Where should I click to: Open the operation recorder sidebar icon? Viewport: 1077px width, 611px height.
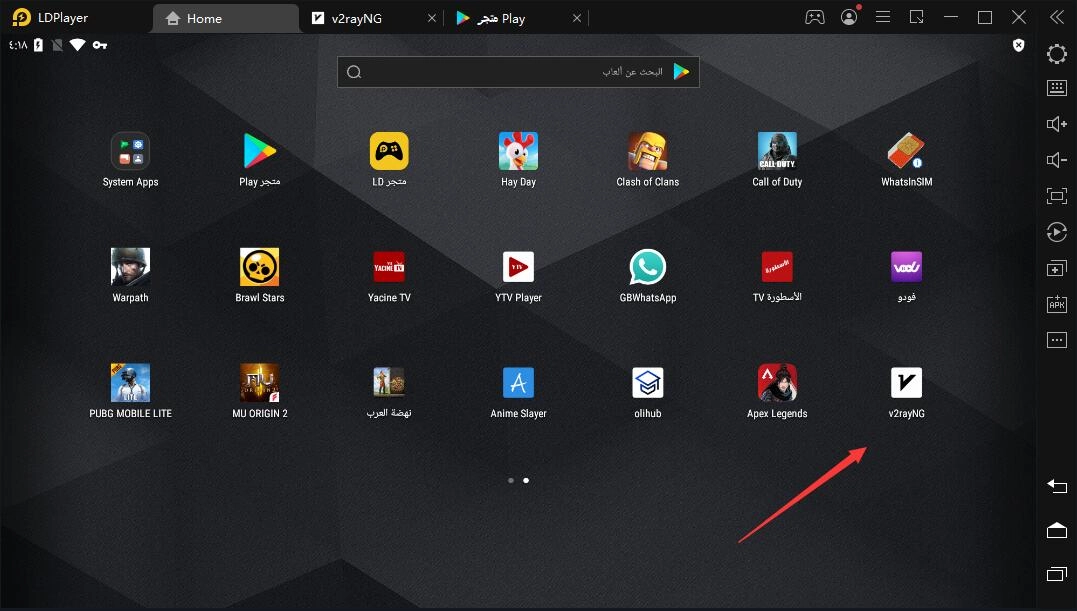pos(1056,232)
